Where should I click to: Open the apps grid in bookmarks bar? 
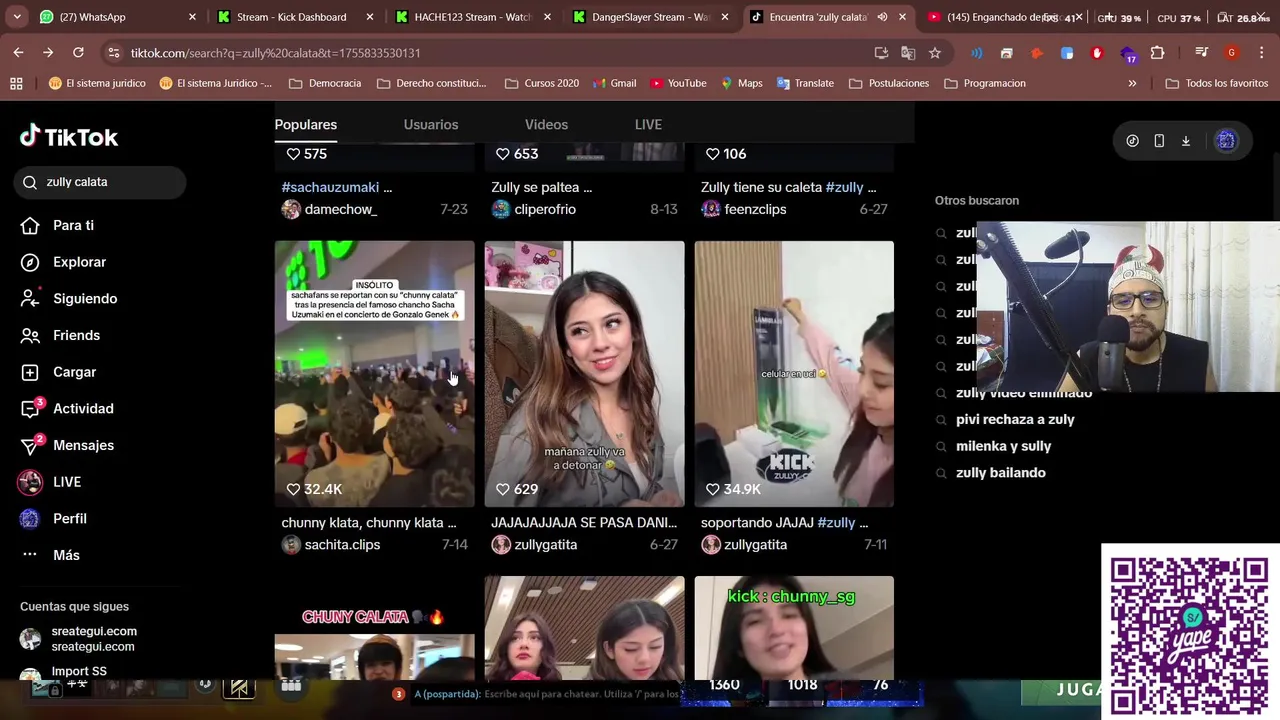tap(16, 83)
